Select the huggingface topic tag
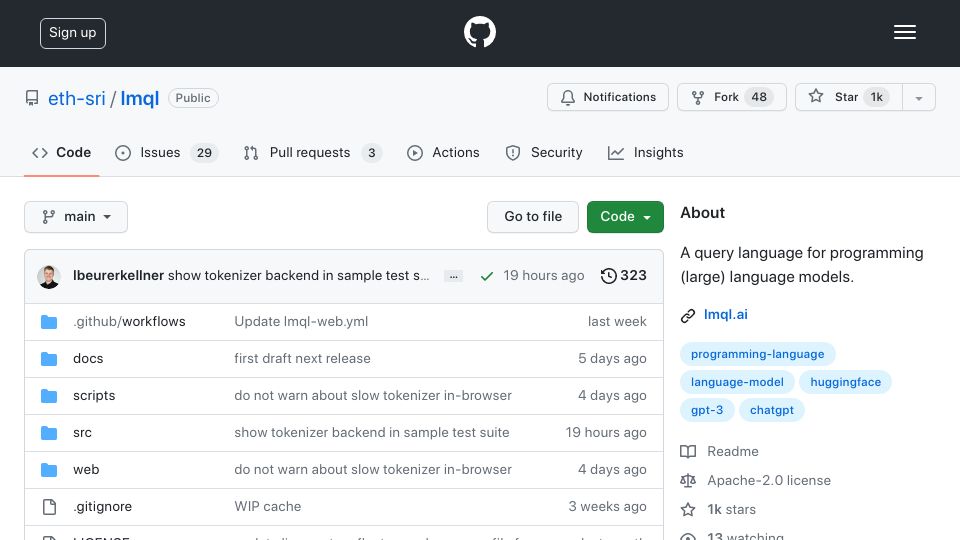This screenshot has height=540, width=960. tap(846, 382)
